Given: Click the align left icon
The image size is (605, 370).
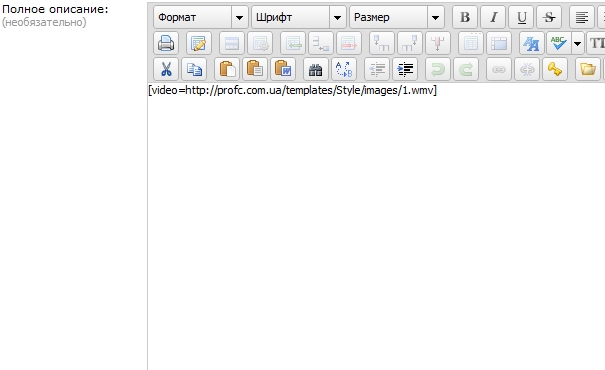Looking at the screenshot, I should click(582, 17).
